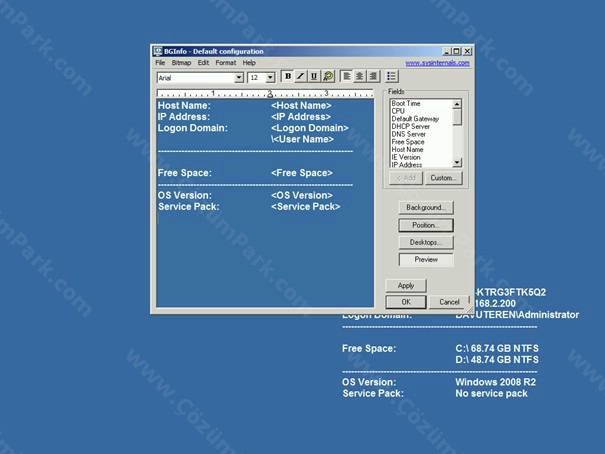Screen dimensions: 605x454
Task: Select Free Space in Fields list
Action: 408,142
